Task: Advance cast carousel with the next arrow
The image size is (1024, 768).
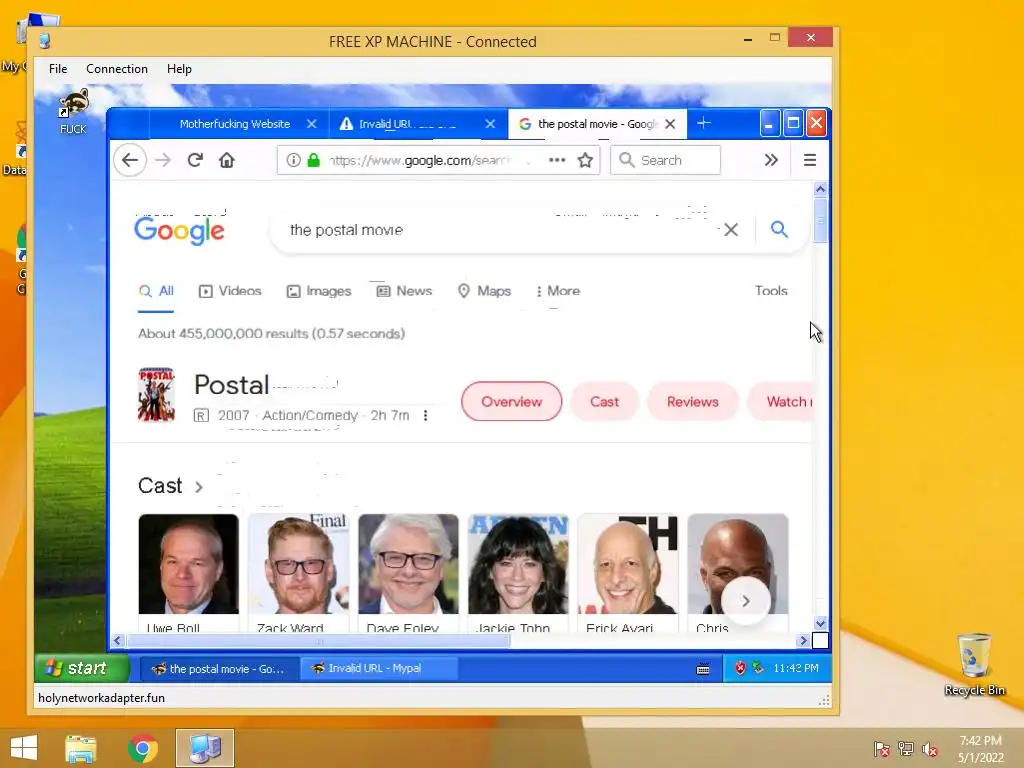Action: click(x=745, y=601)
